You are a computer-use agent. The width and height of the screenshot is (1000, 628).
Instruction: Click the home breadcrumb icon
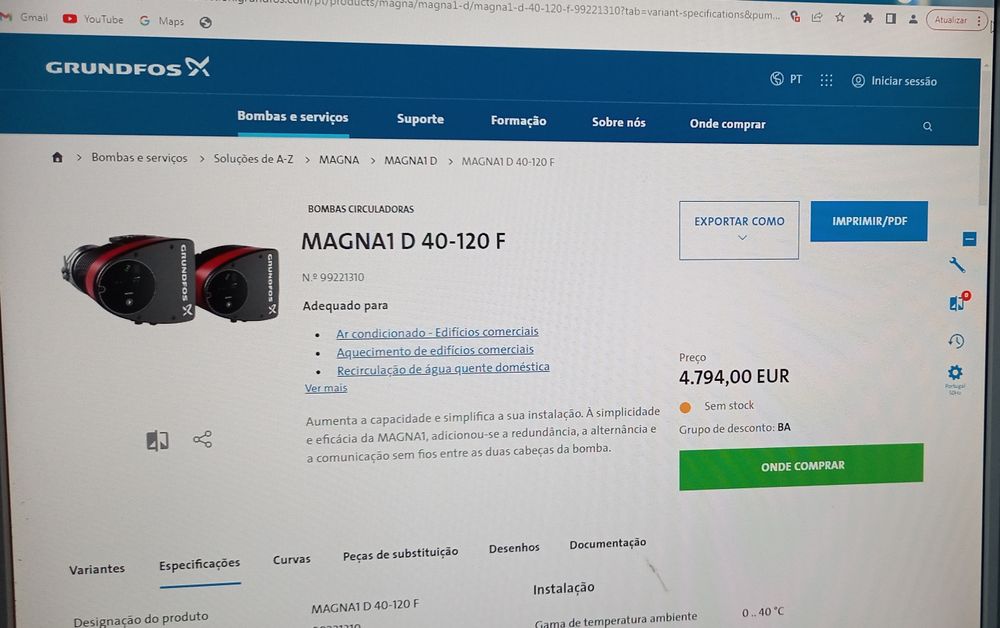pos(57,157)
